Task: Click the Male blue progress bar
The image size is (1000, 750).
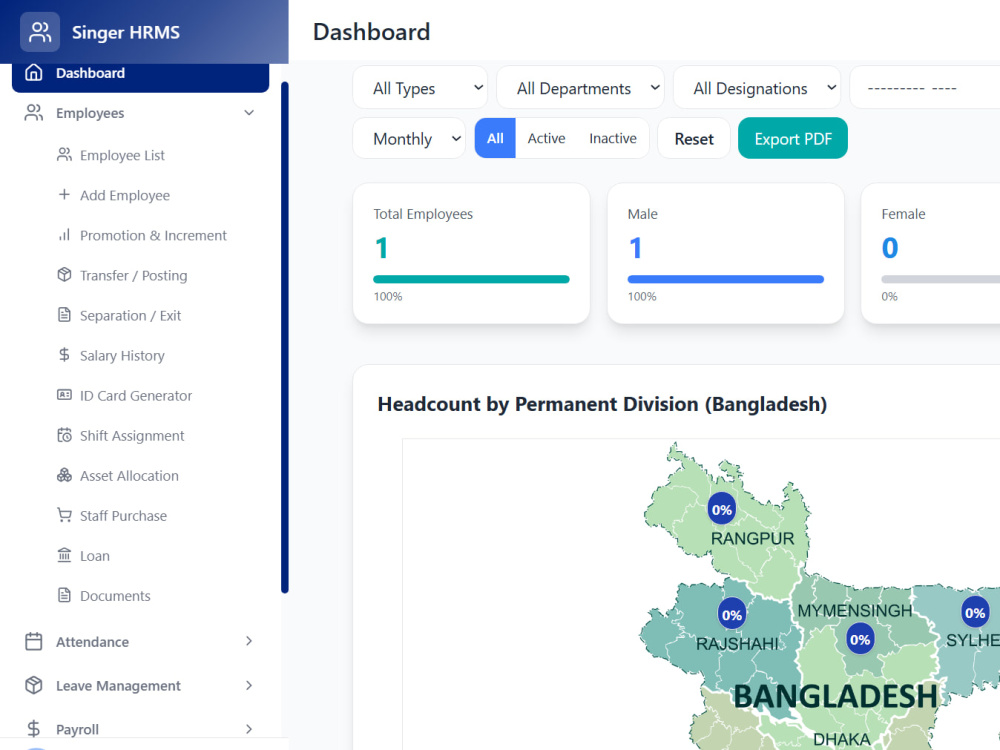Action: pyautogui.click(x=726, y=279)
